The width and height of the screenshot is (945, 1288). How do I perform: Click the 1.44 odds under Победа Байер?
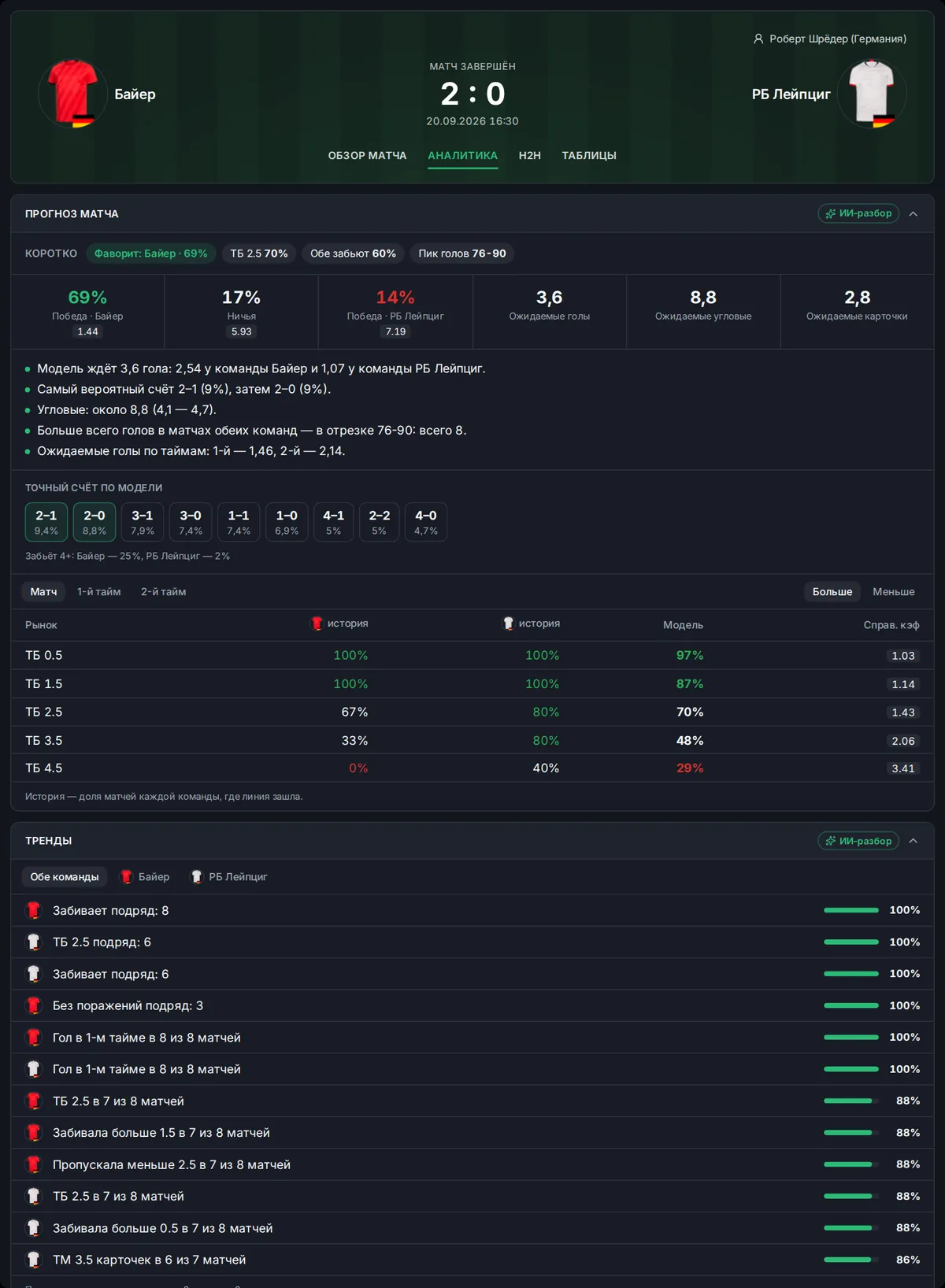click(87, 331)
